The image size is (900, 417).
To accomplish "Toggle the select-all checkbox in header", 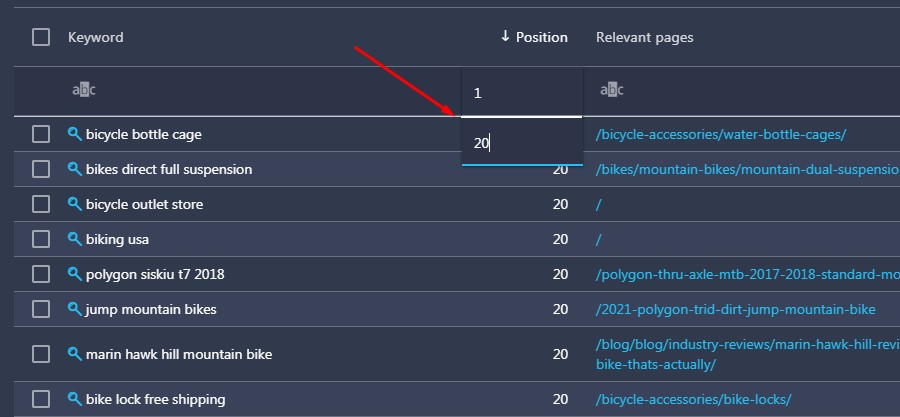I will pyautogui.click(x=41, y=37).
